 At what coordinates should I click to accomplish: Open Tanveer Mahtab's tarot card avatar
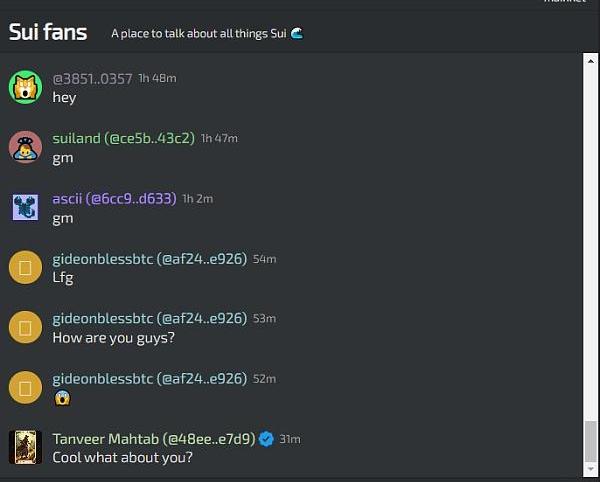click(25, 447)
